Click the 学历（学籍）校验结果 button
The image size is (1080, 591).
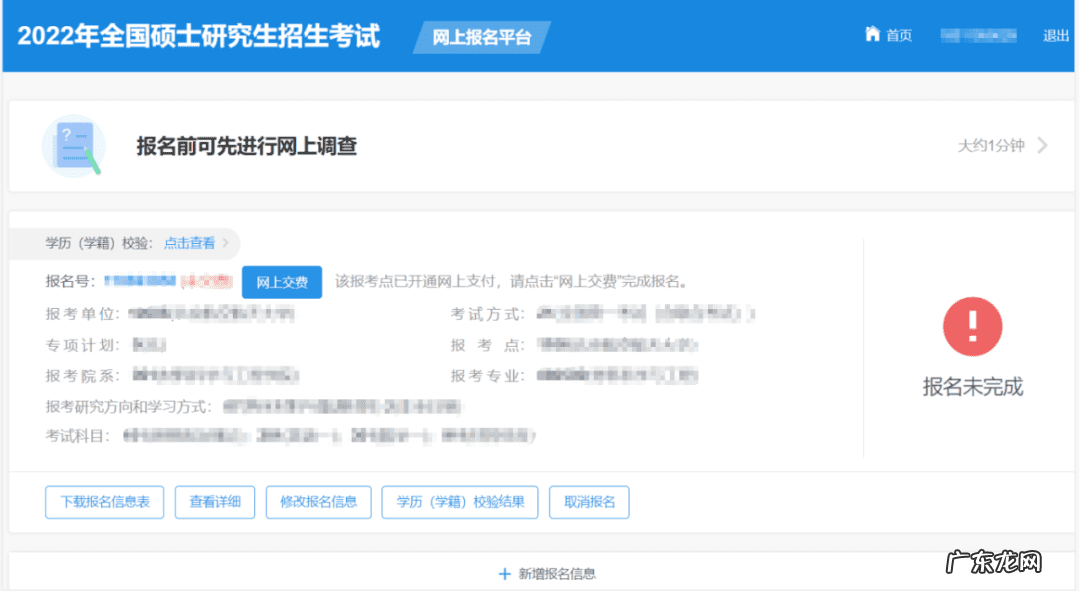pyautogui.click(x=459, y=502)
